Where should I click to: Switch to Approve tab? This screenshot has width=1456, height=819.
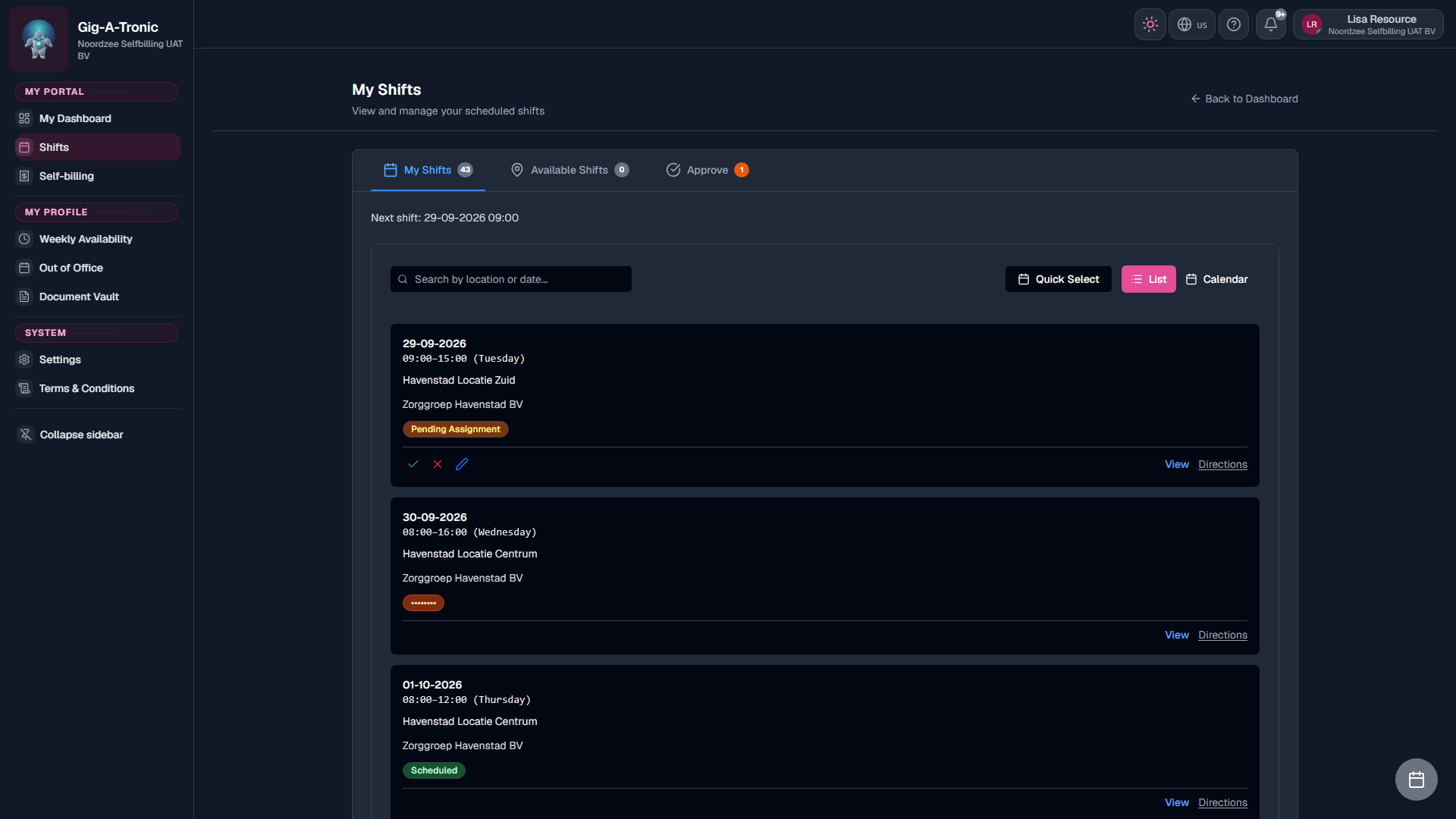click(707, 170)
